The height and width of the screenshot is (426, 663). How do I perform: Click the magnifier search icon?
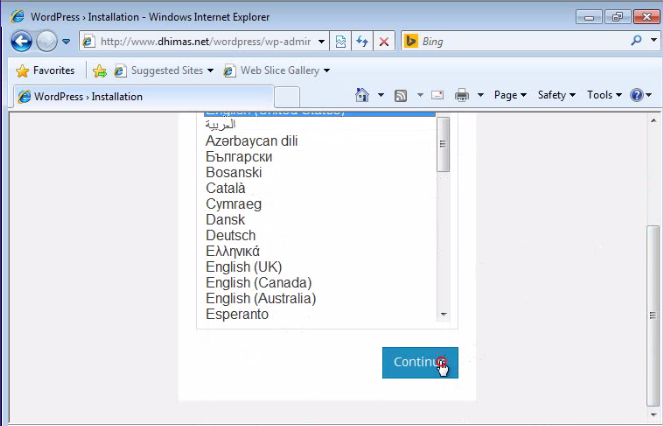point(636,41)
